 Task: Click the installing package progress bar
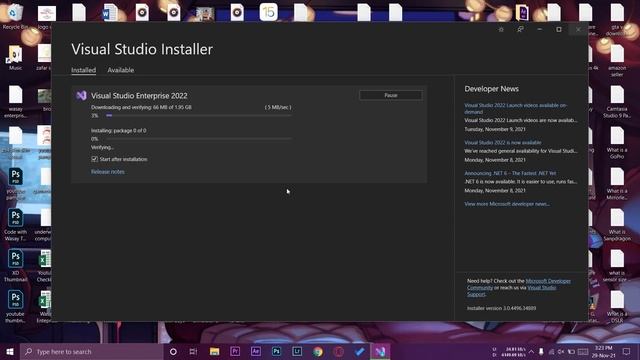(199, 139)
